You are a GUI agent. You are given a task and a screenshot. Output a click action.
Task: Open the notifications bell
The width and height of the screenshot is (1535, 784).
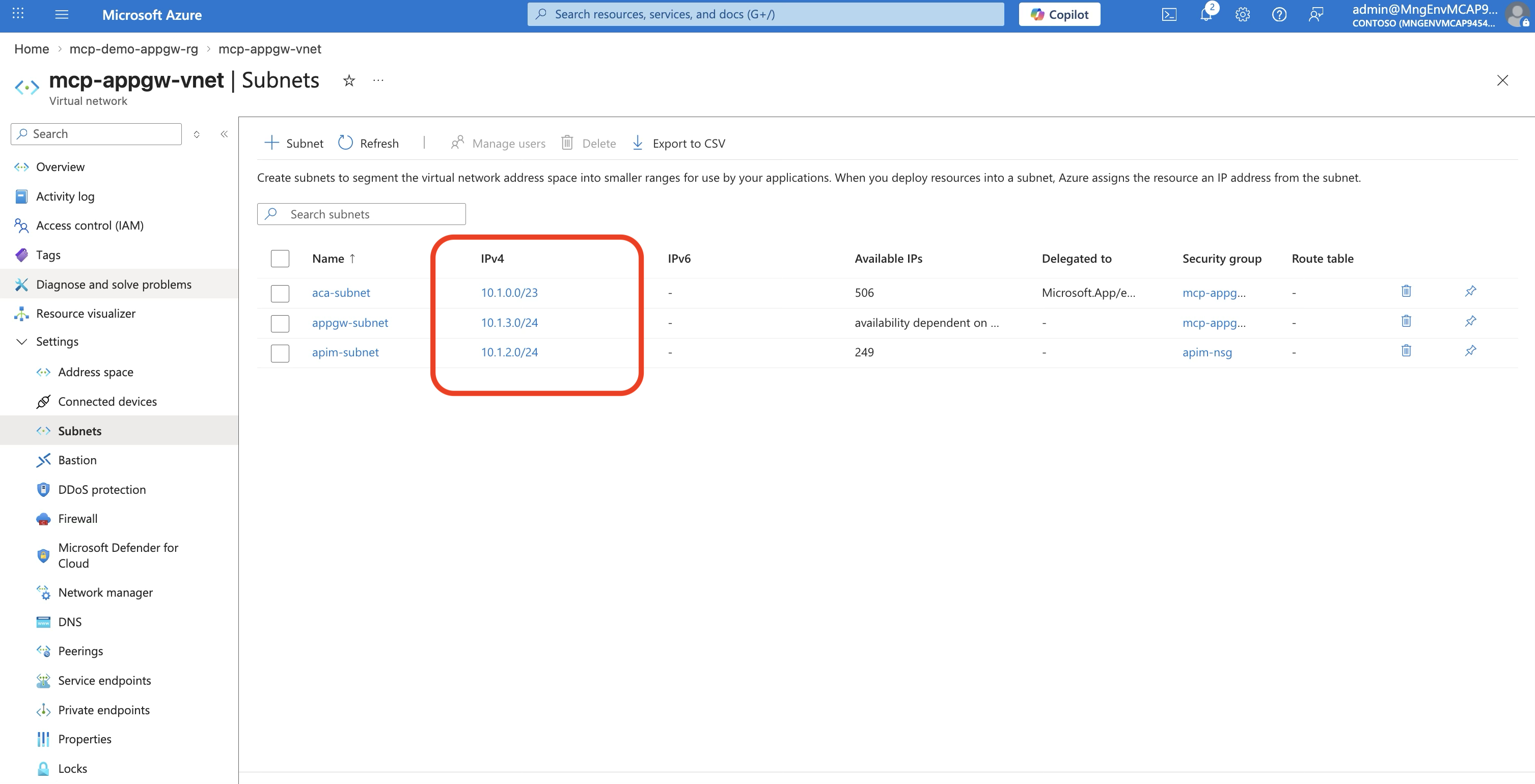tap(1205, 14)
